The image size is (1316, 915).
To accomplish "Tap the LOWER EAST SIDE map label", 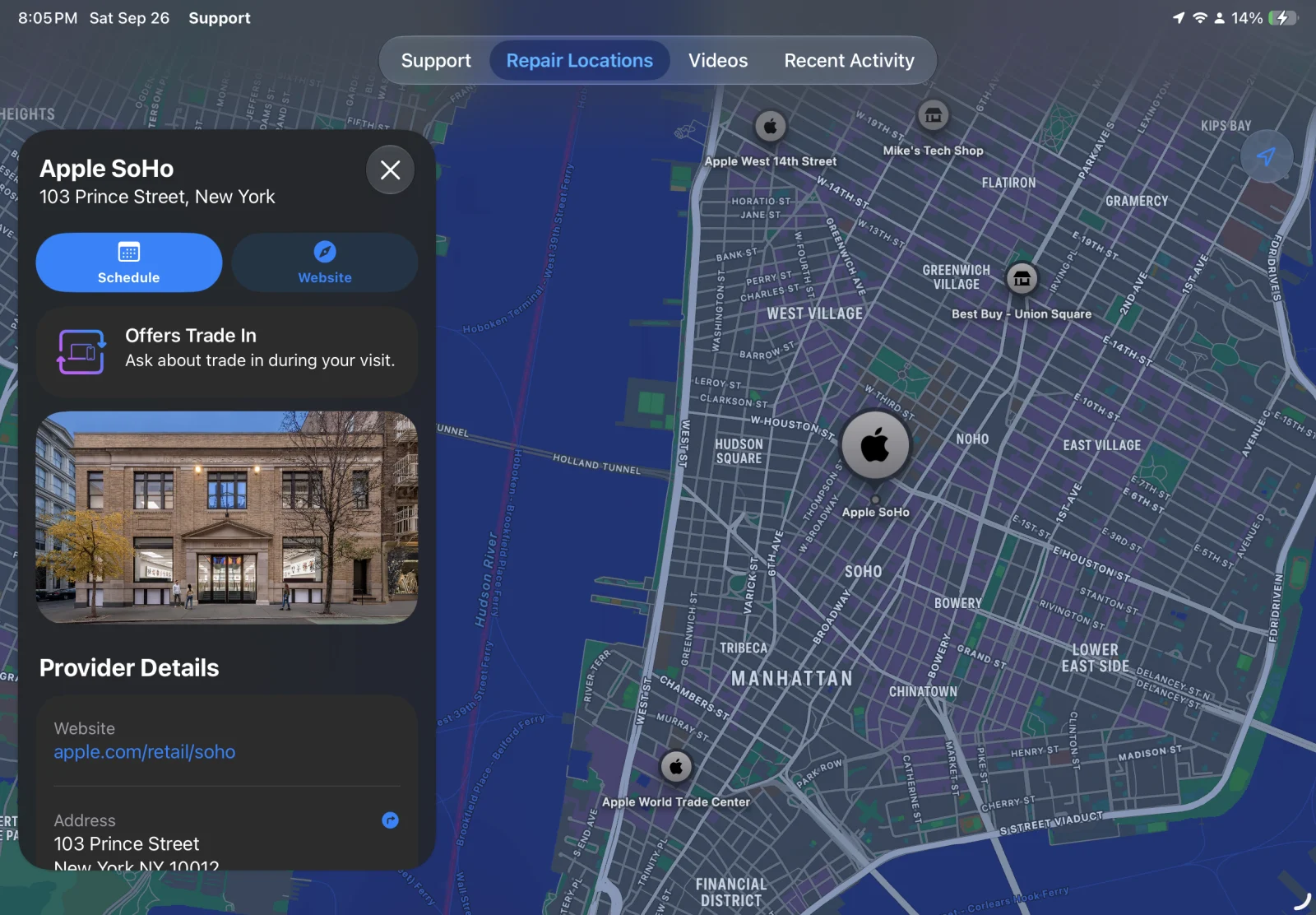I will tap(1096, 658).
